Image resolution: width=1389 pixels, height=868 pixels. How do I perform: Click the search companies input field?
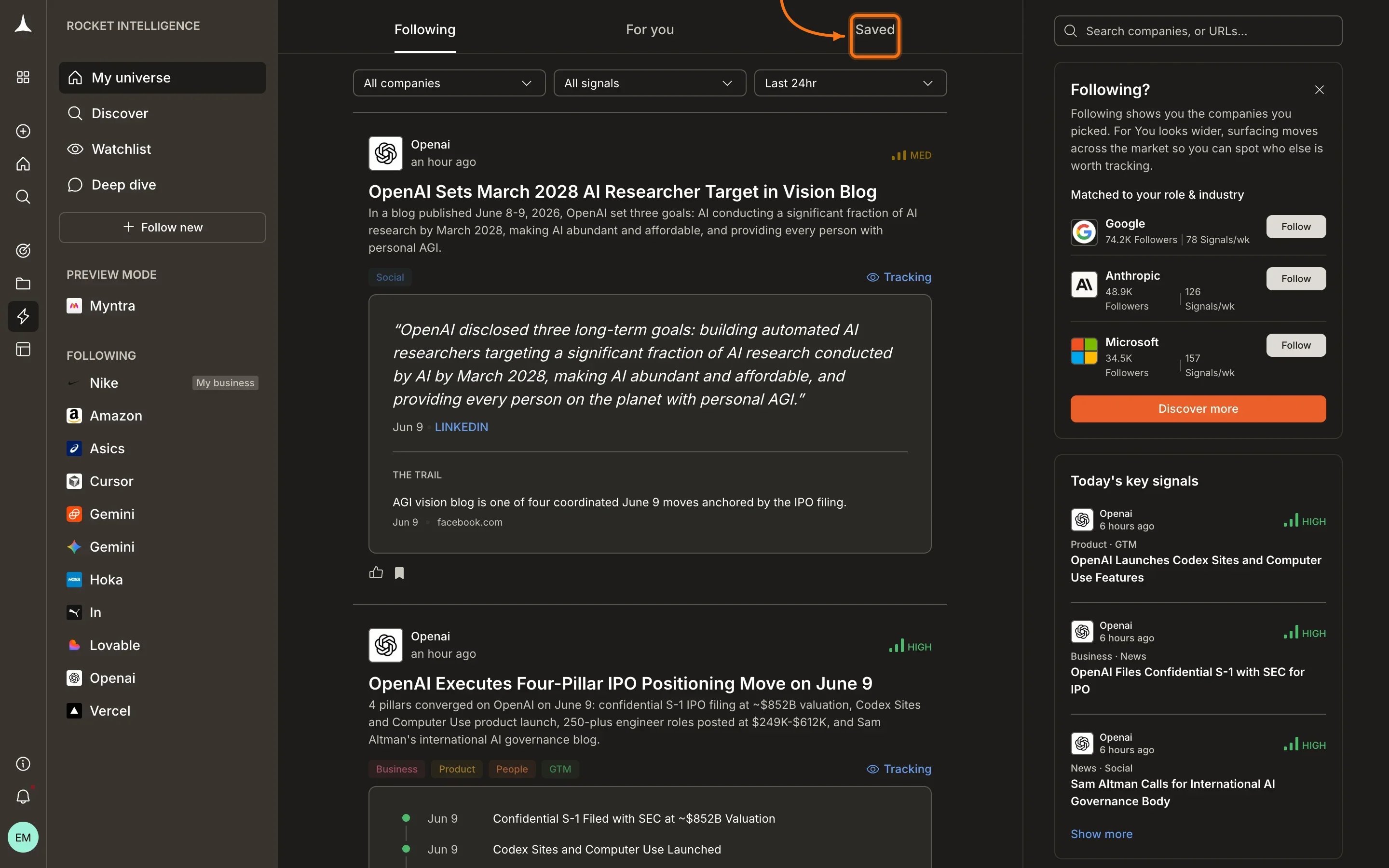[1198, 31]
